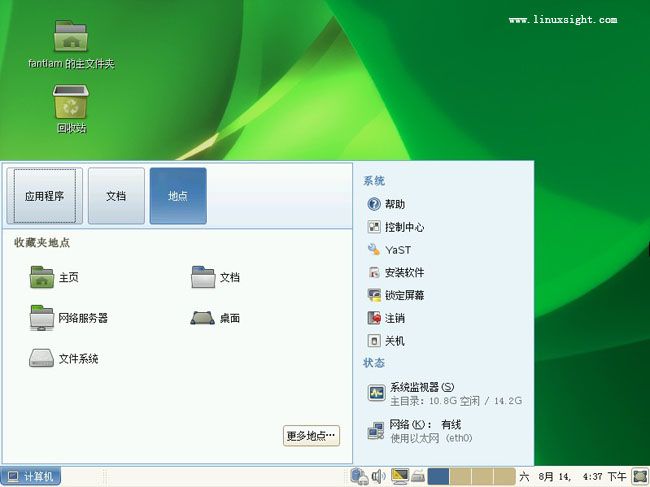Viewport: 650px width, 487px height.
Task: Open the 主页 home folder
Action: pos(54,277)
